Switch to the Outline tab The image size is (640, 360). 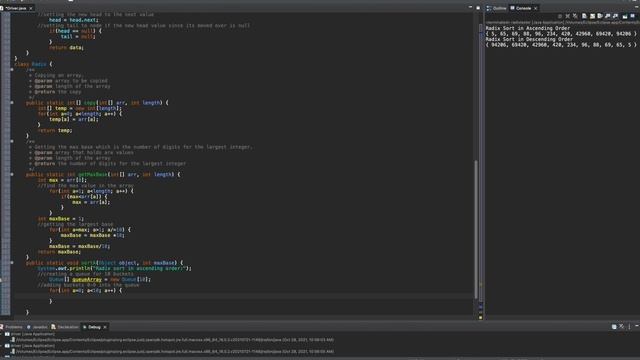[x=497, y=8]
